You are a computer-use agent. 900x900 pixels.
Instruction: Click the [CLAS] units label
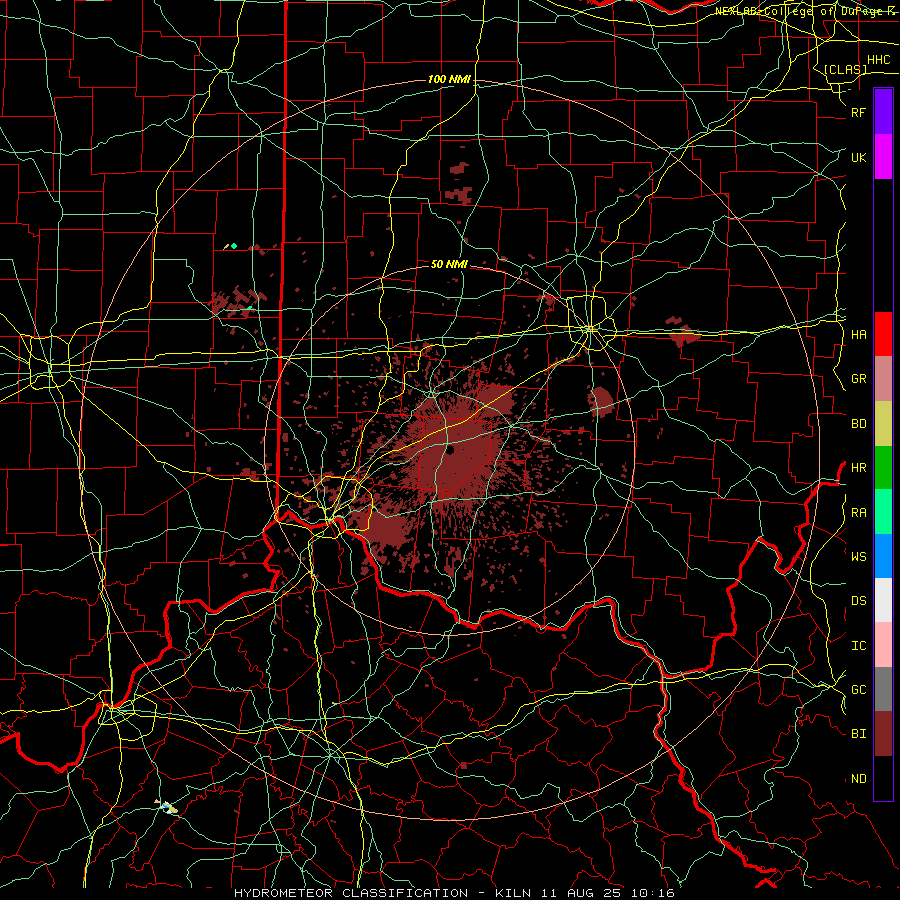click(845, 69)
